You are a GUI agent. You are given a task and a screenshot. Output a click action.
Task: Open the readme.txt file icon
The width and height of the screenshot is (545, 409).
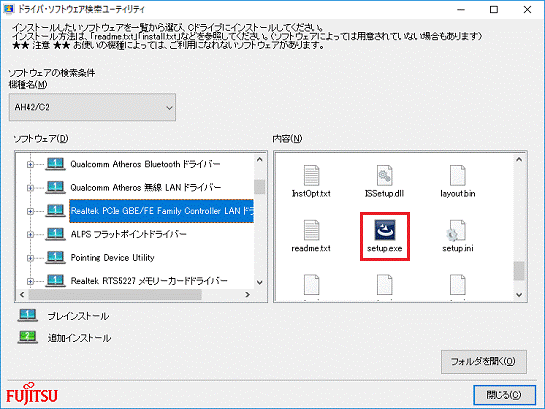pyautogui.click(x=311, y=230)
